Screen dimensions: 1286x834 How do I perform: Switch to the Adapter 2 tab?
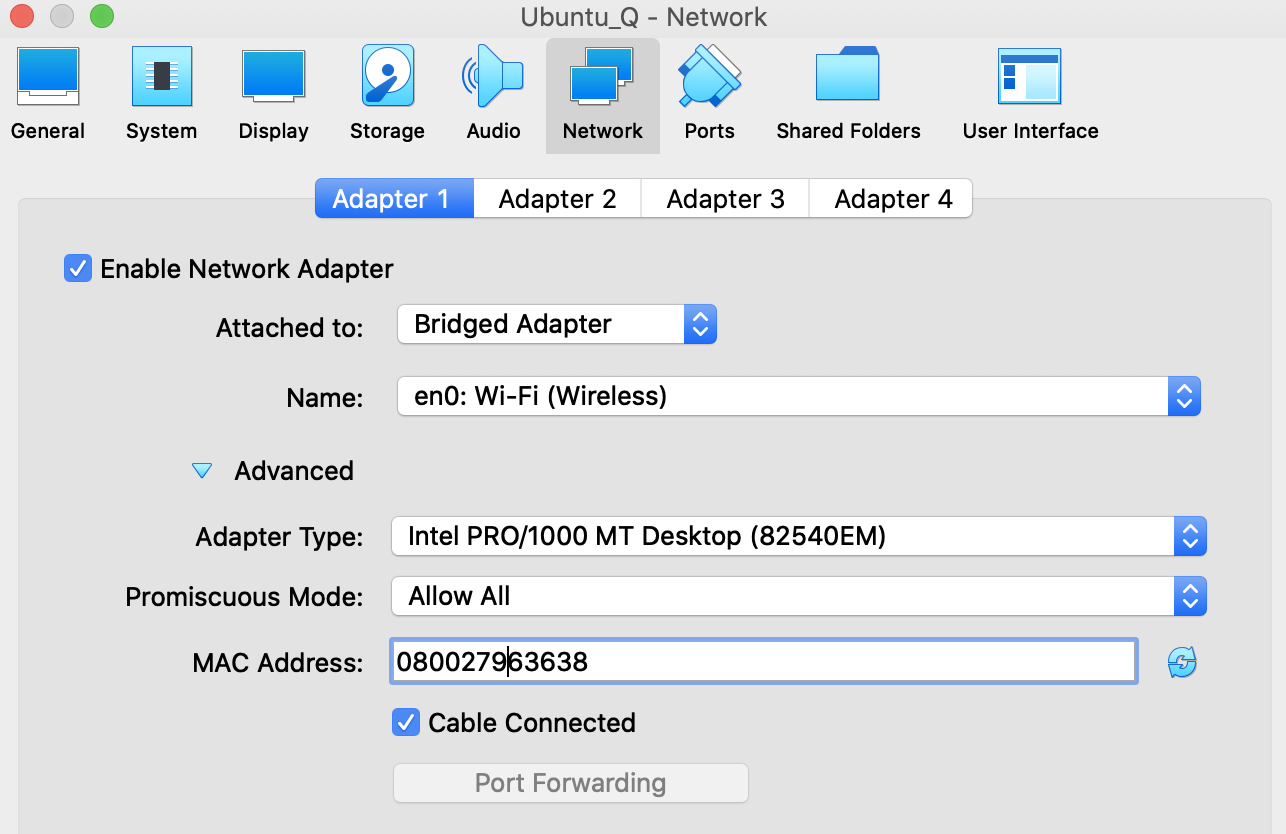(557, 199)
